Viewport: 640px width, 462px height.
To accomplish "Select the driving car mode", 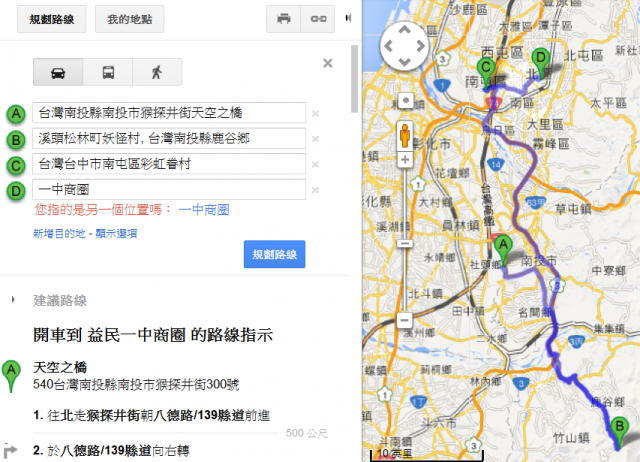I will pyautogui.click(x=58, y=72).
